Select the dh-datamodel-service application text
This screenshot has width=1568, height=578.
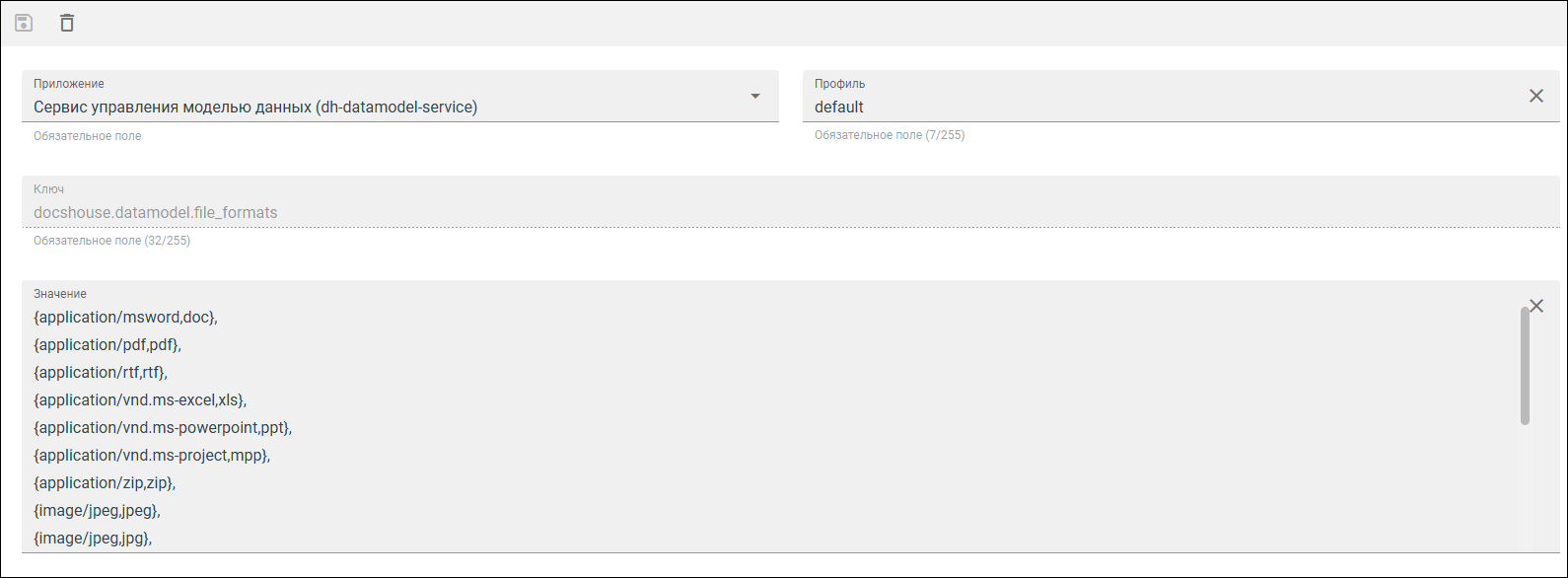[x=256, y=107]
